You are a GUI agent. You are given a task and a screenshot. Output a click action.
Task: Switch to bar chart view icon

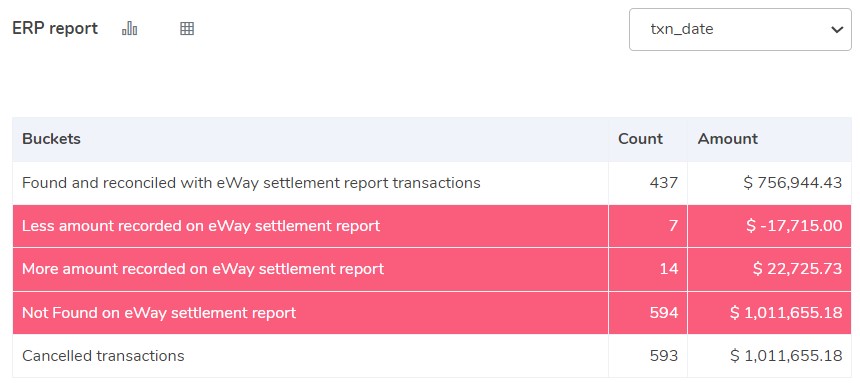click(129, 29)
